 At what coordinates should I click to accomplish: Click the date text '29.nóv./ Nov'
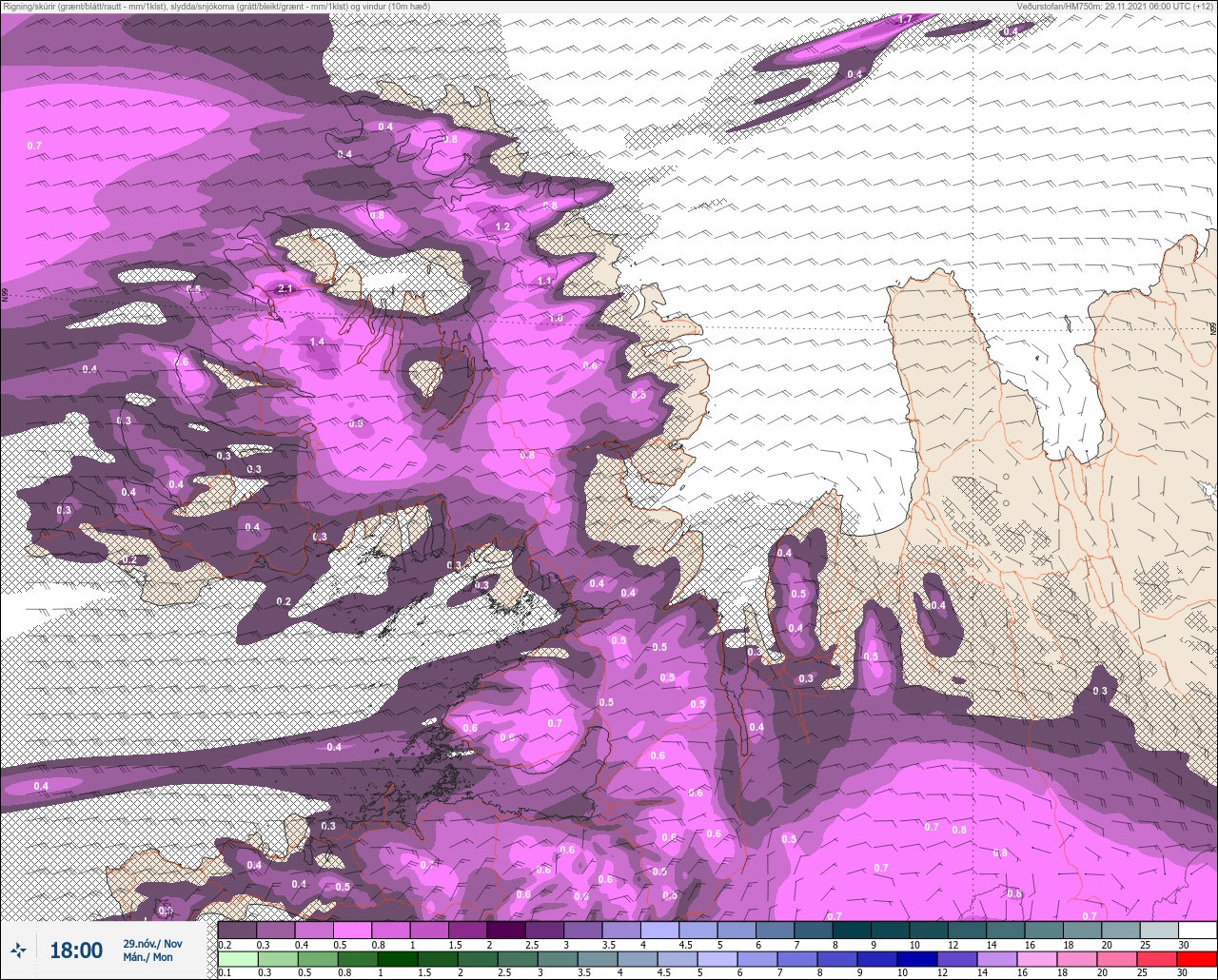(152, 943)
